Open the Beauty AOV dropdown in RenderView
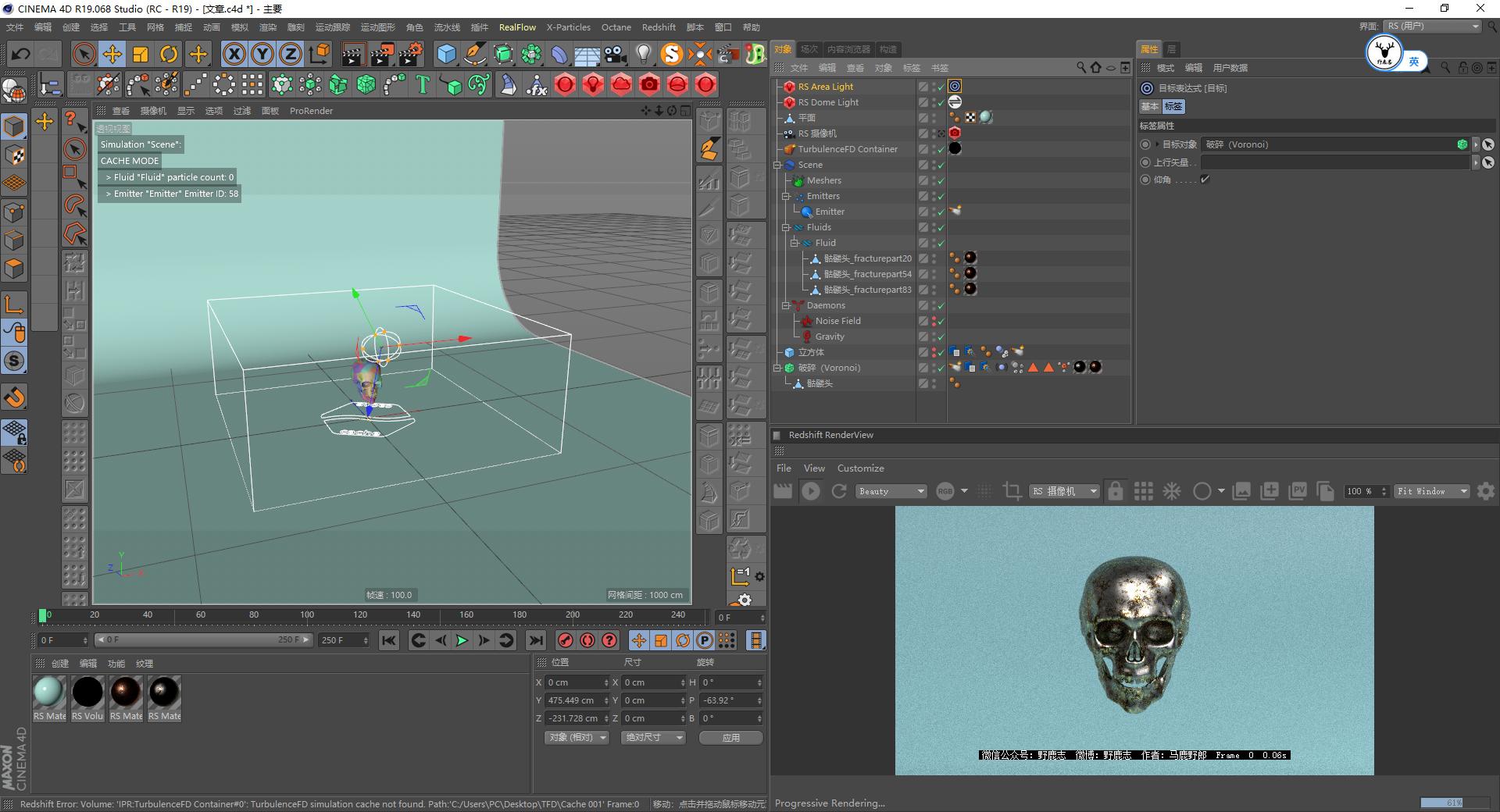Image resolution: width=1500 pixels, height=812 pixels. (x=890, y=491)
